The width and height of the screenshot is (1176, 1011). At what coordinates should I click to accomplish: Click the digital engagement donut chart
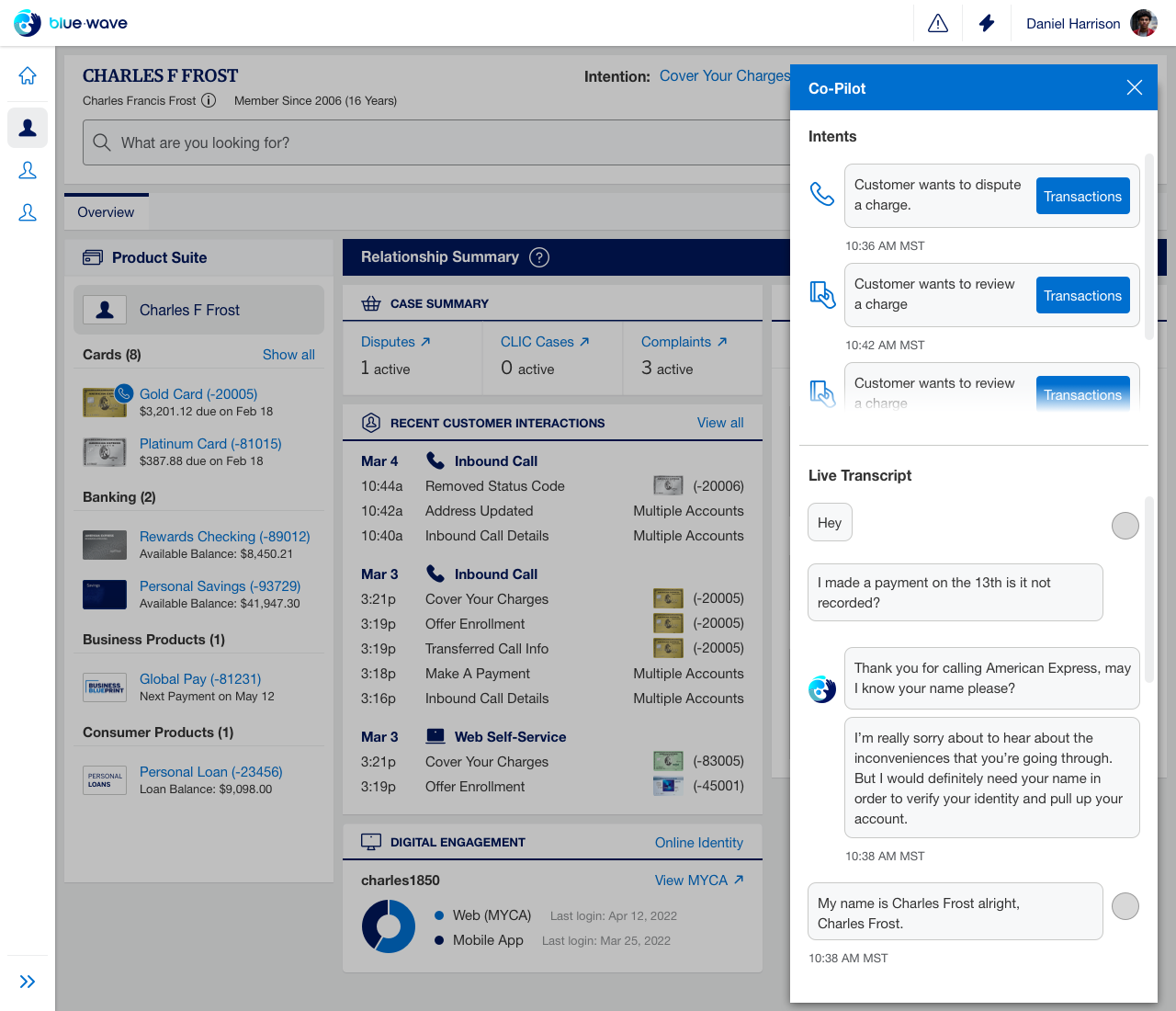389,926
